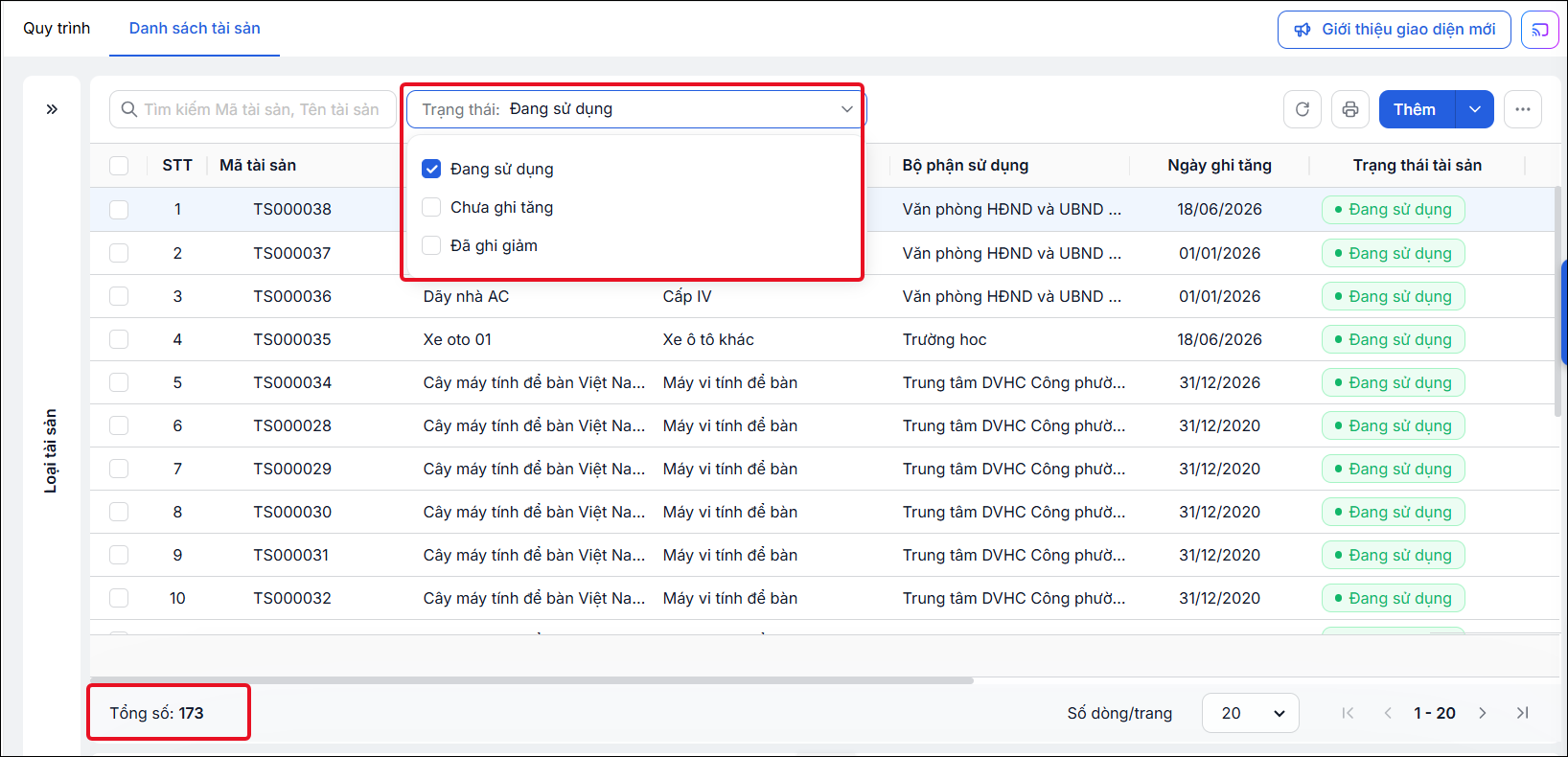Click the Xe oto 01 asset name
Image resolution: width=1568 pixels, height=757 pixels.
pyautogui.click(x=457, y=339)
